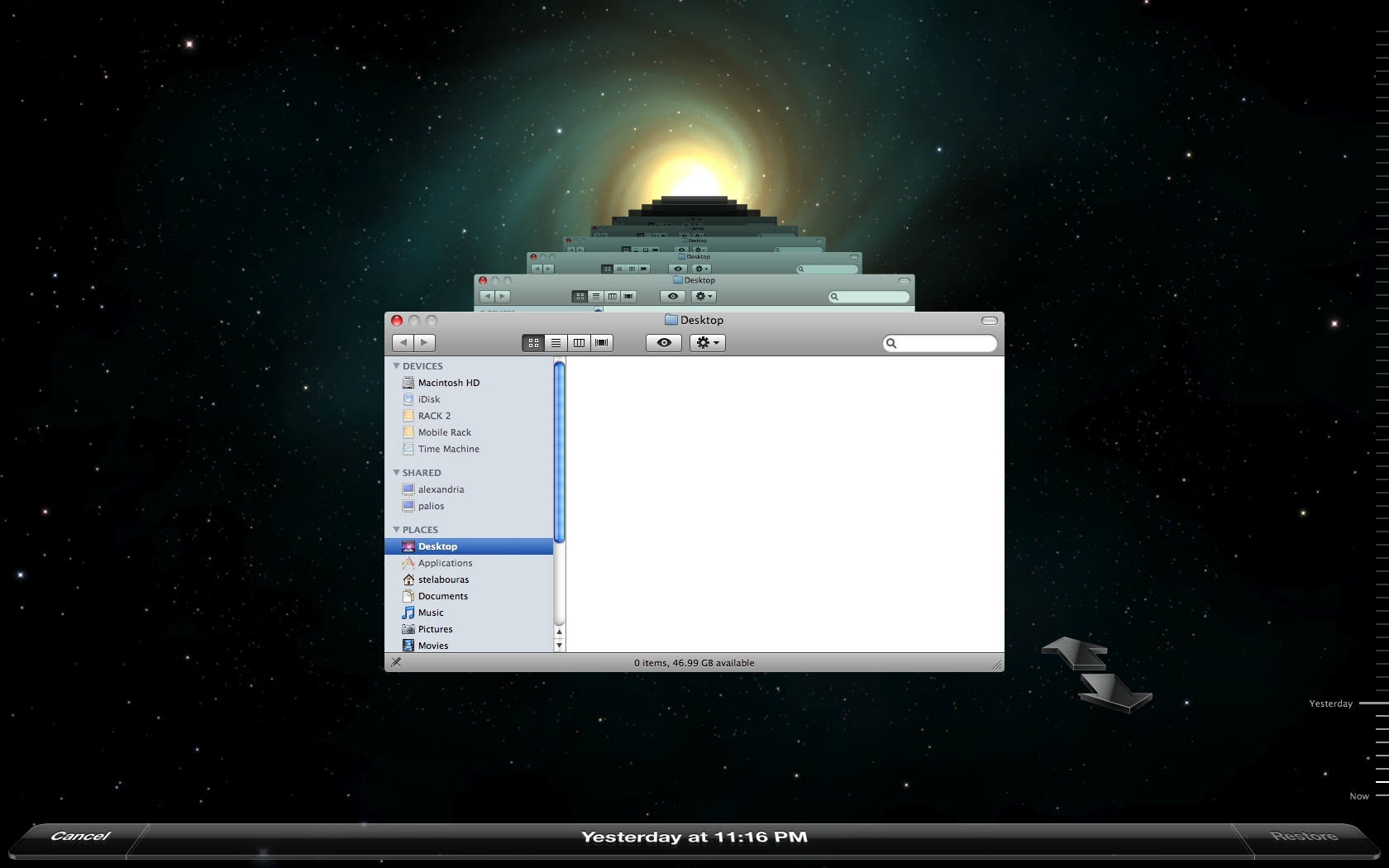1389x868 pixels.
Task: Click the Quick Look eye icon
Action: pyautogui.click(x=663, y=343)
